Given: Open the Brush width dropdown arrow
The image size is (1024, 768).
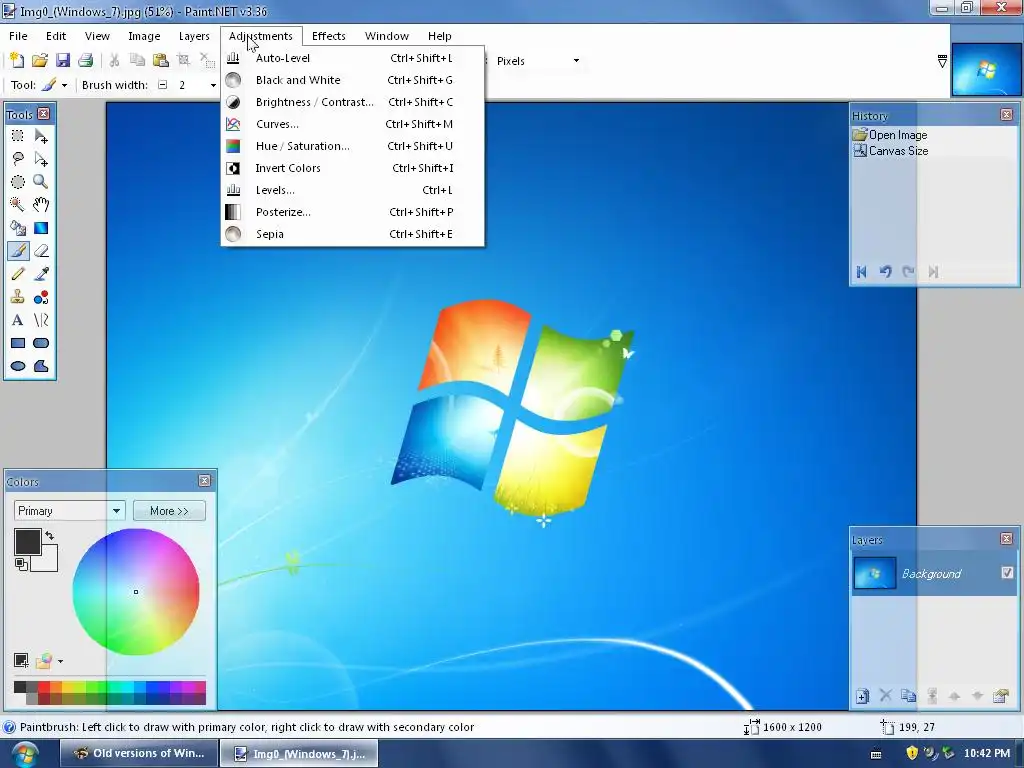Looking at the screenshot, I should tap(213, 86).
